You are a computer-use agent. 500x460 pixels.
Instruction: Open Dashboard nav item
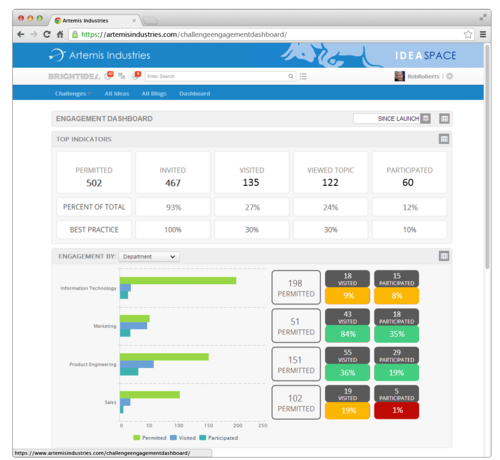click(195, 94)
